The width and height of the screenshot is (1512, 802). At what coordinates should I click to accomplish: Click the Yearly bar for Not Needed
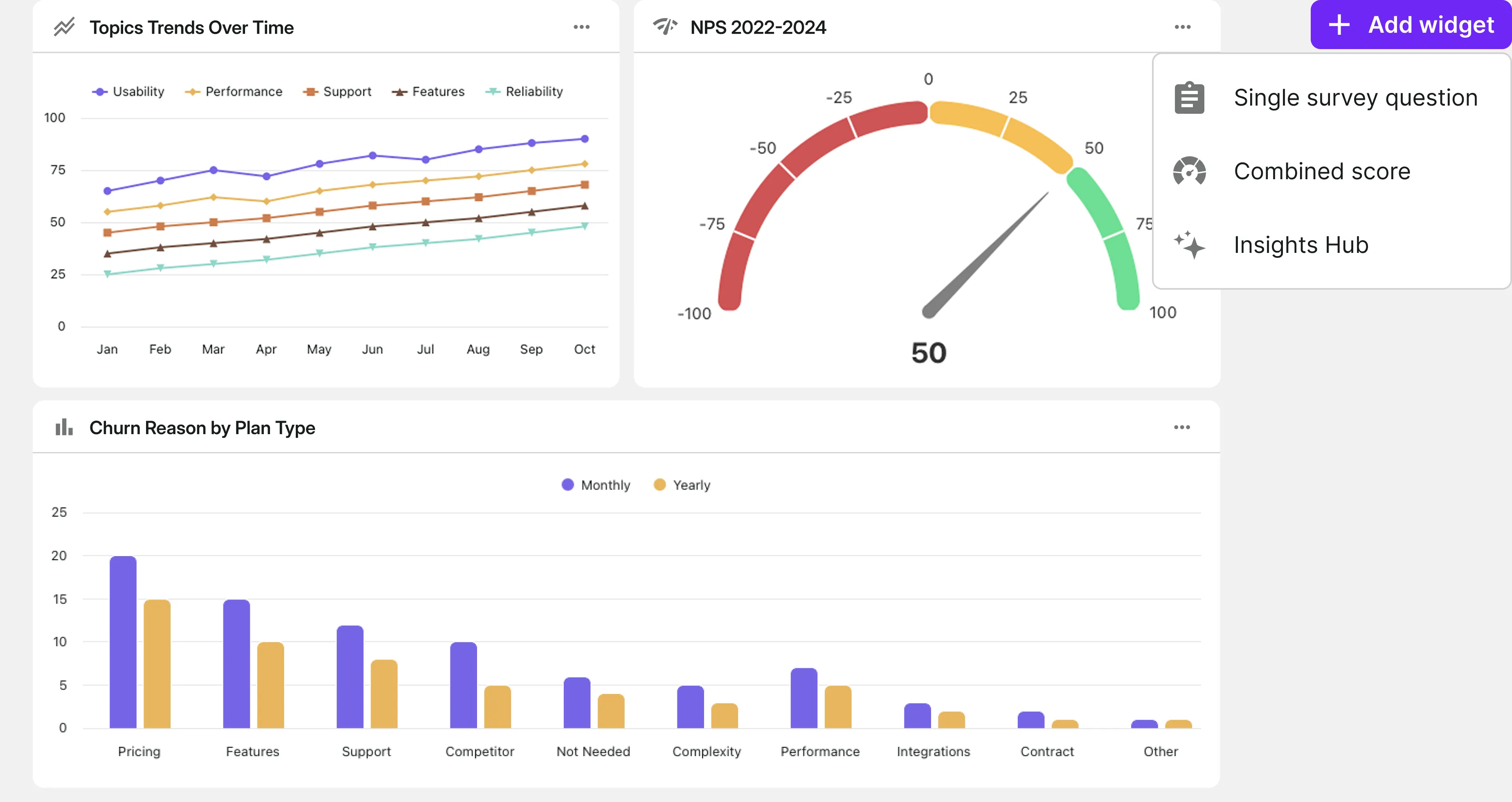[611, 711]
